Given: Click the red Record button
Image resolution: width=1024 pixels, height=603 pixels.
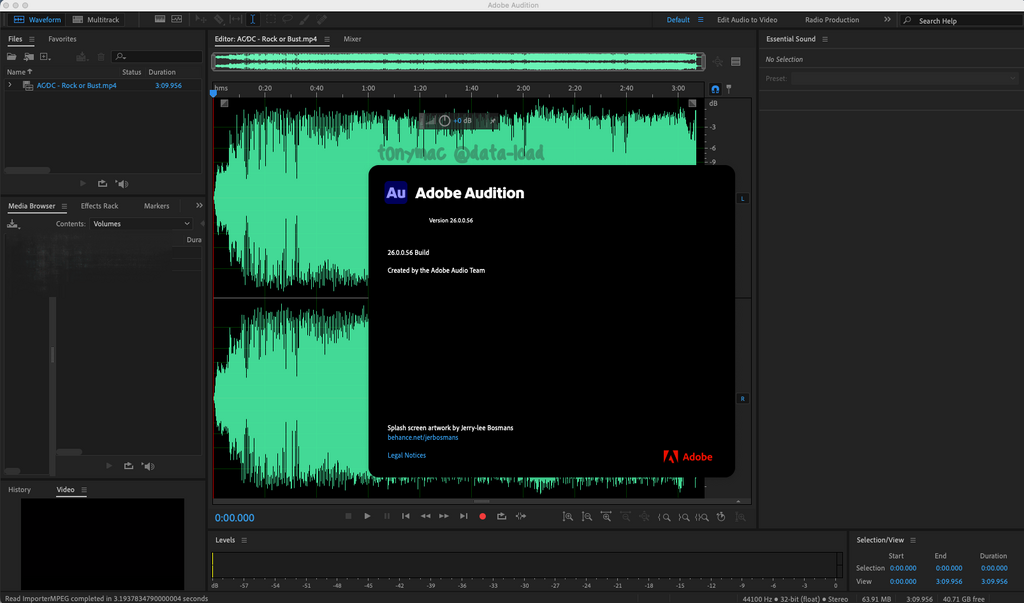Looking at the screenshot, I should click(x=482, y=516).
